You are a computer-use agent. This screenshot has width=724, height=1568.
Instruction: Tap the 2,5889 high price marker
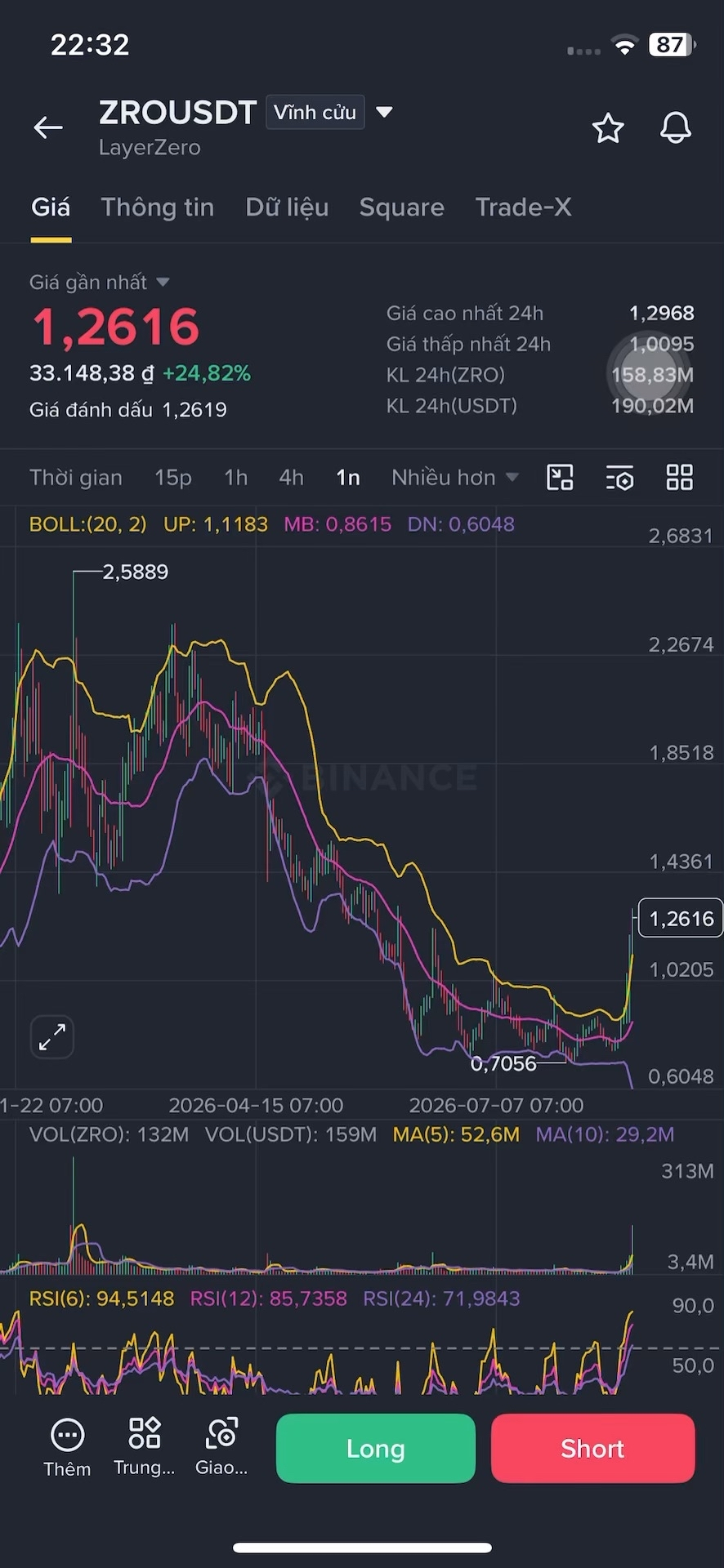[x=136, y=572]
